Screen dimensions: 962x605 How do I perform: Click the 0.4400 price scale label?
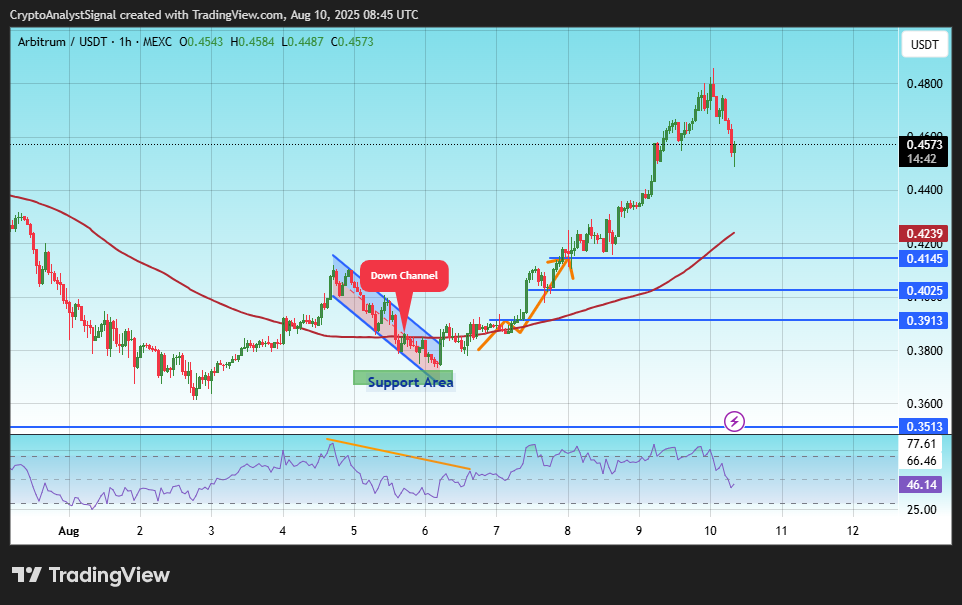(925, 190)
